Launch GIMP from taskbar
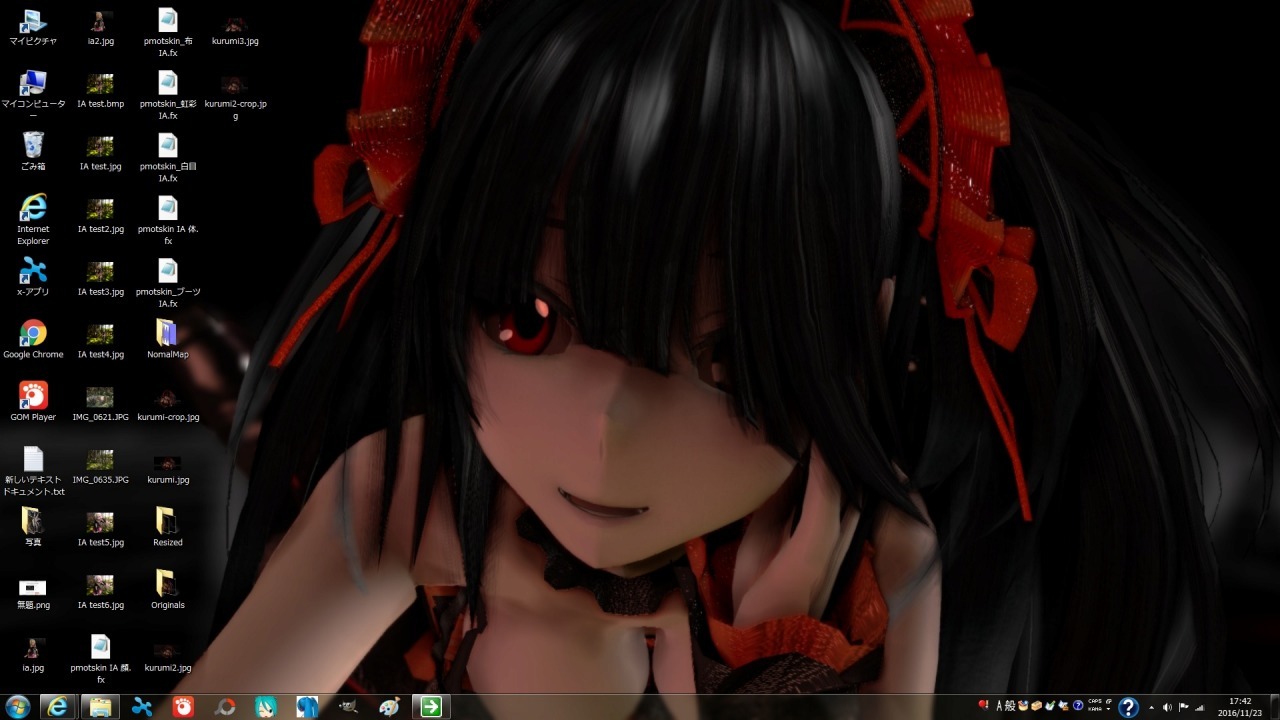Viewport: 1280px width, 720px height. [348, 707]
